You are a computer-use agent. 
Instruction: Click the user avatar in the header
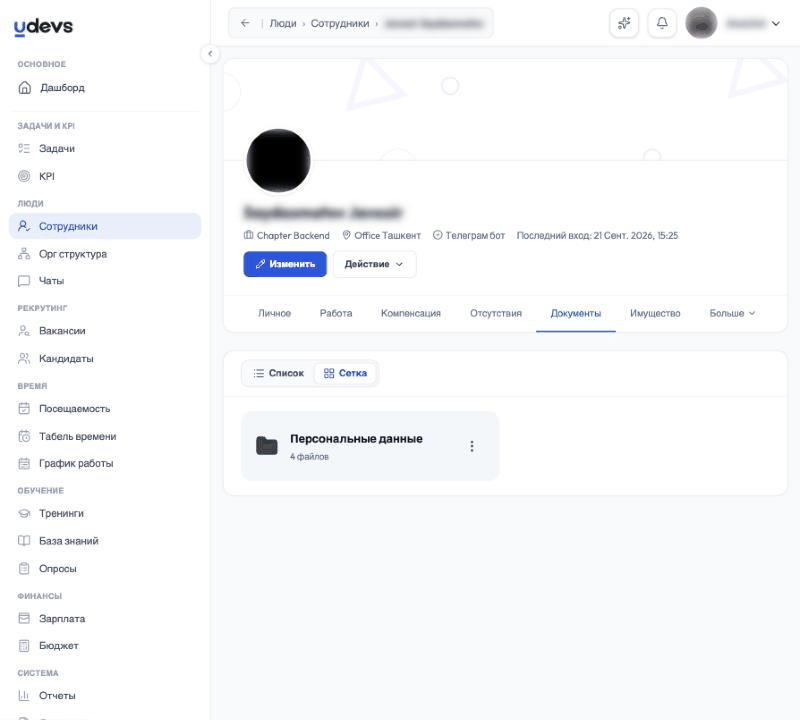click(701, 23)
